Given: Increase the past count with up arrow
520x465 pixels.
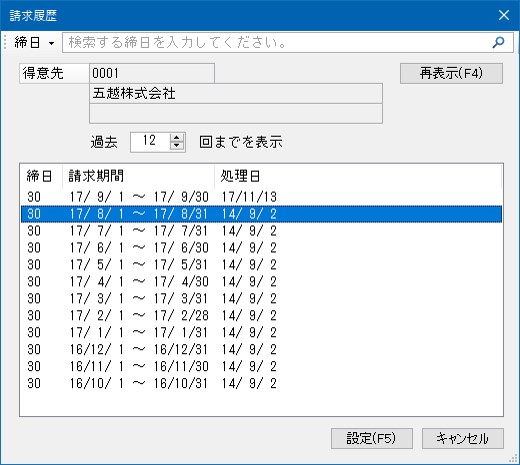Looking at the screenshot, I should pyautogui.click(x=177, y=137).
